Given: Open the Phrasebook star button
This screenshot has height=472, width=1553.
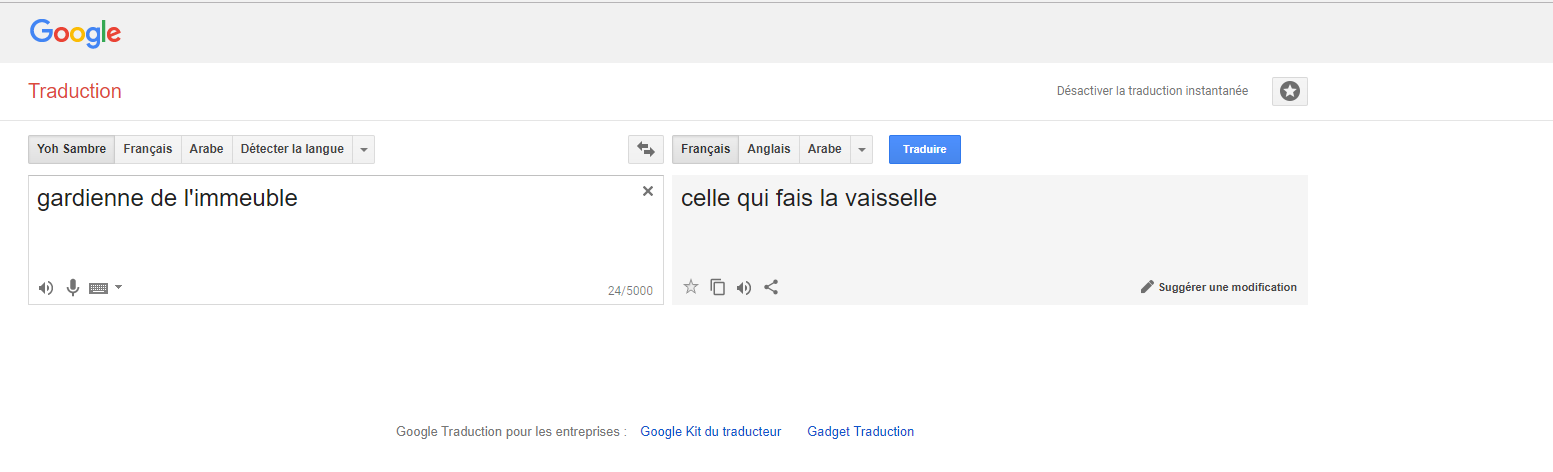Looking at the screenshot, I should pyautogui.click(x=1290, y=91).
